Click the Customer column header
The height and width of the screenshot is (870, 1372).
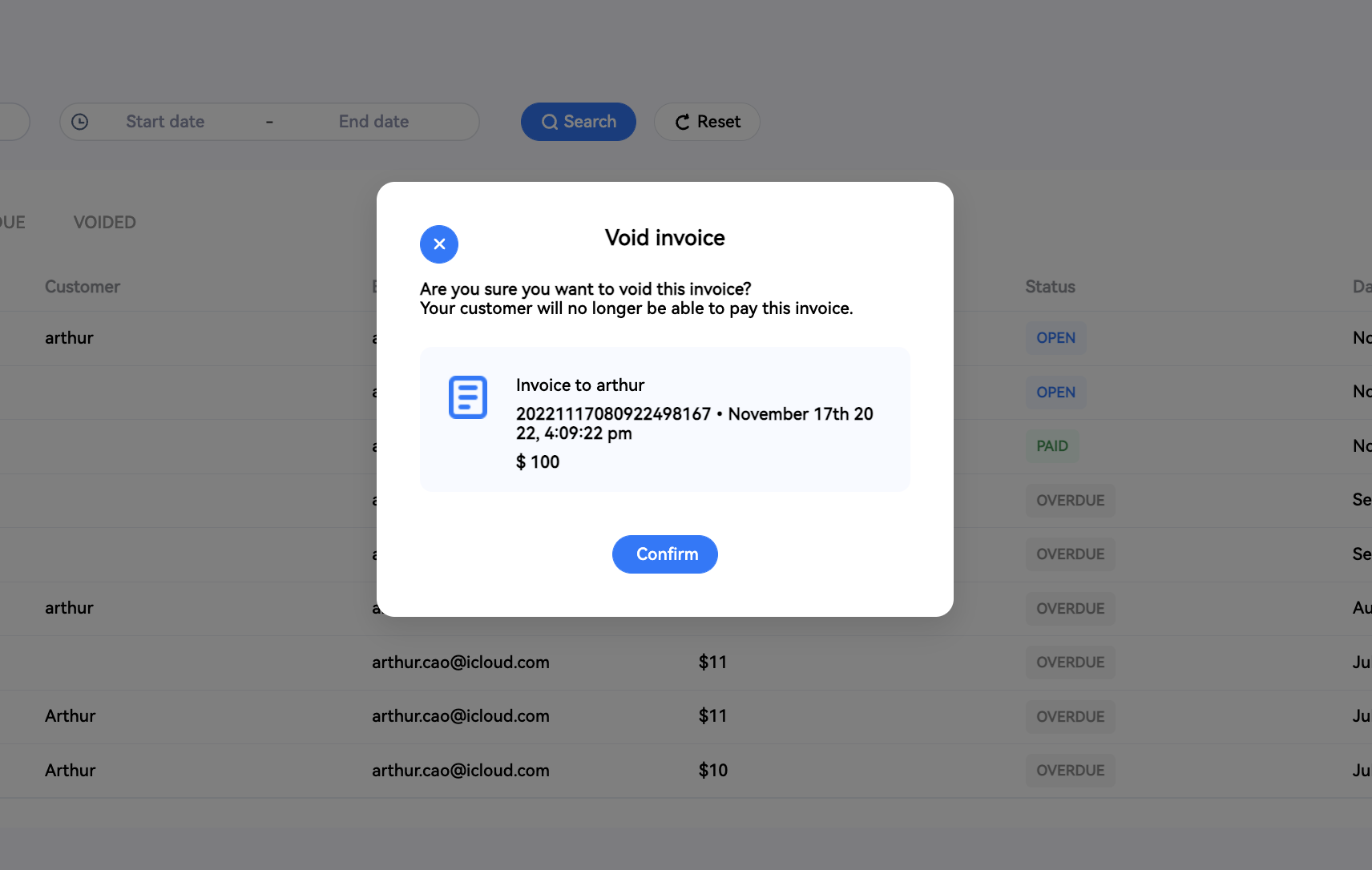83,287
